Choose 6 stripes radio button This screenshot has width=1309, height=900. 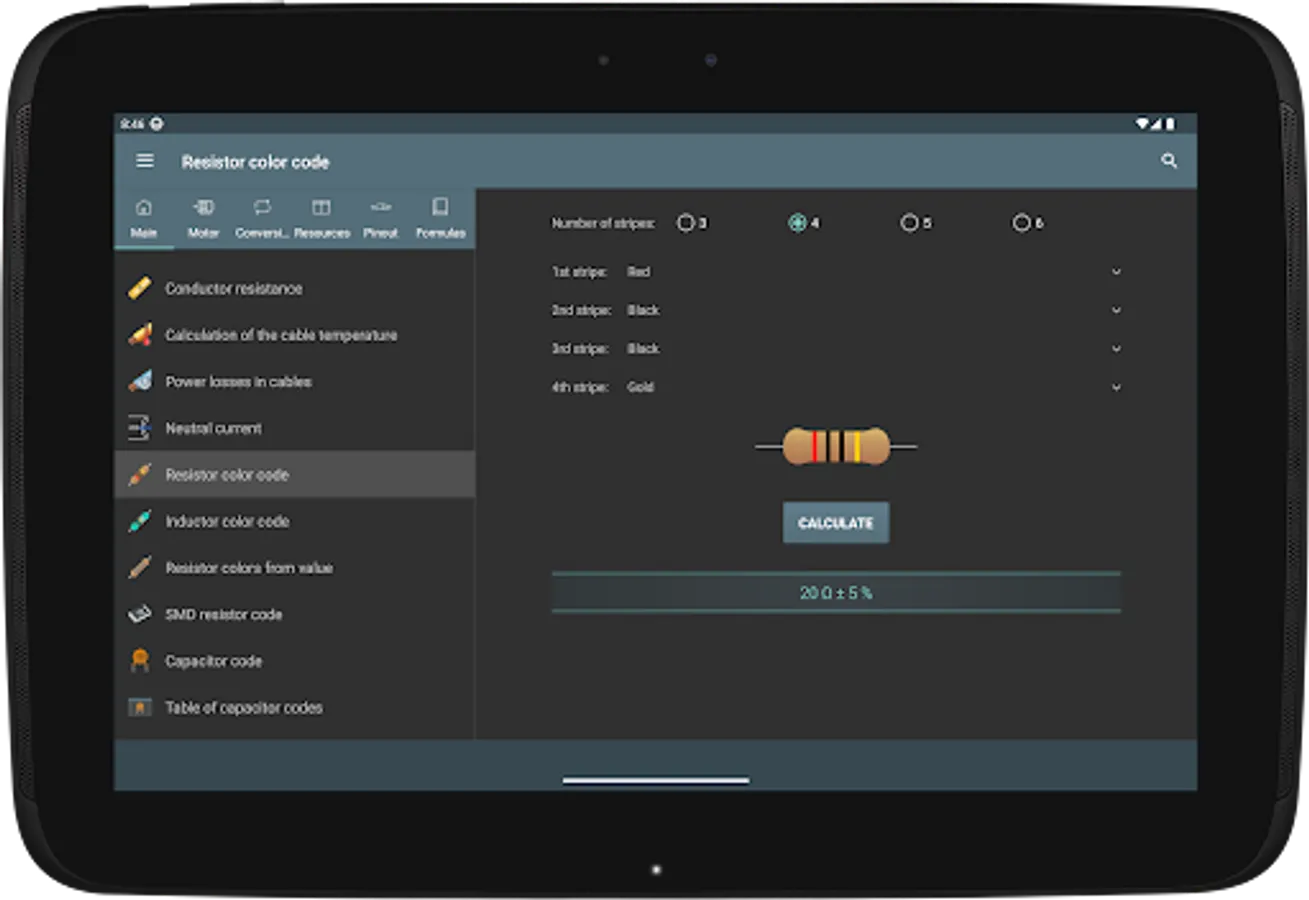click(1021, 223)
